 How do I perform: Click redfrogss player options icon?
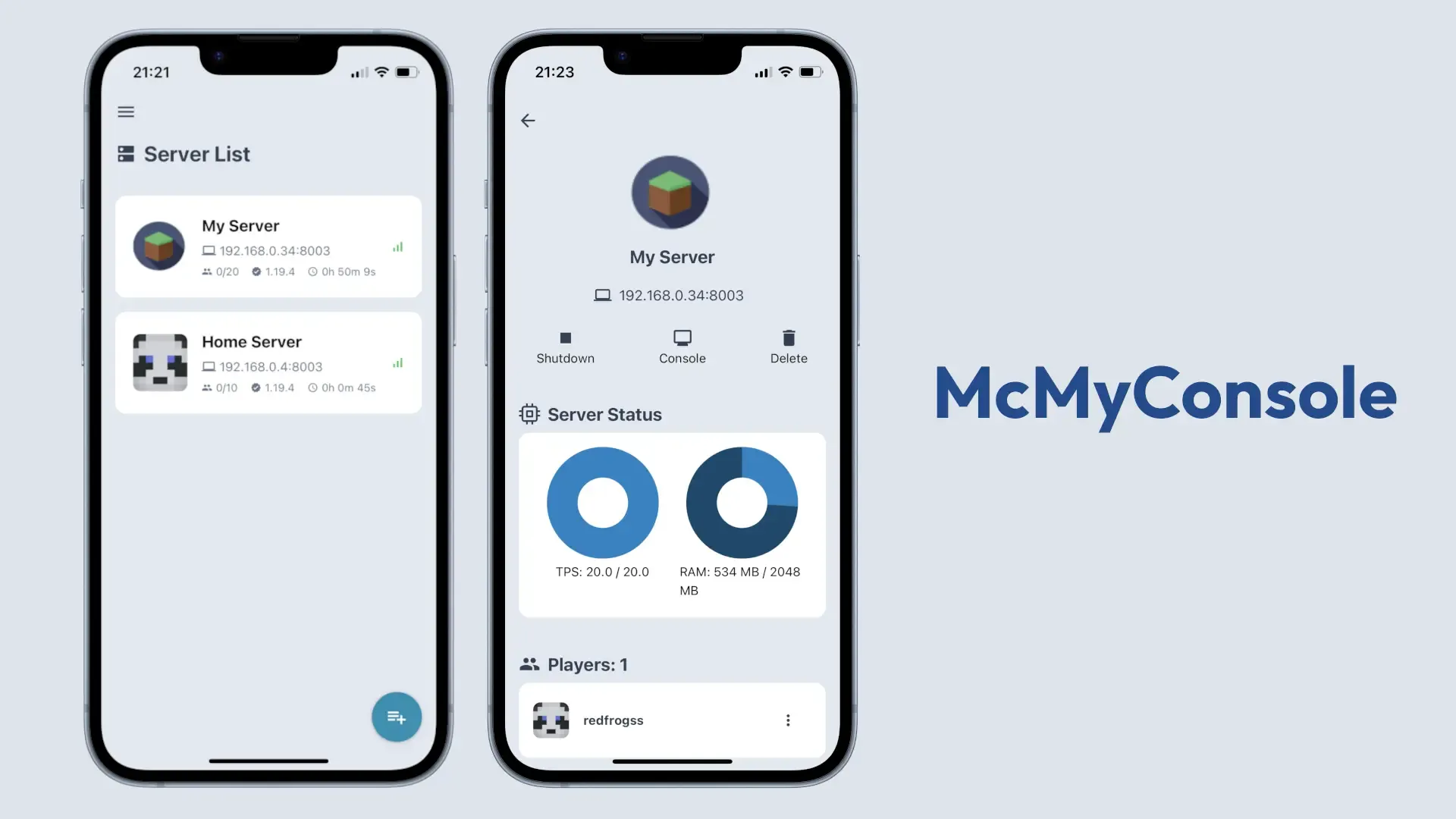point(788,720)
